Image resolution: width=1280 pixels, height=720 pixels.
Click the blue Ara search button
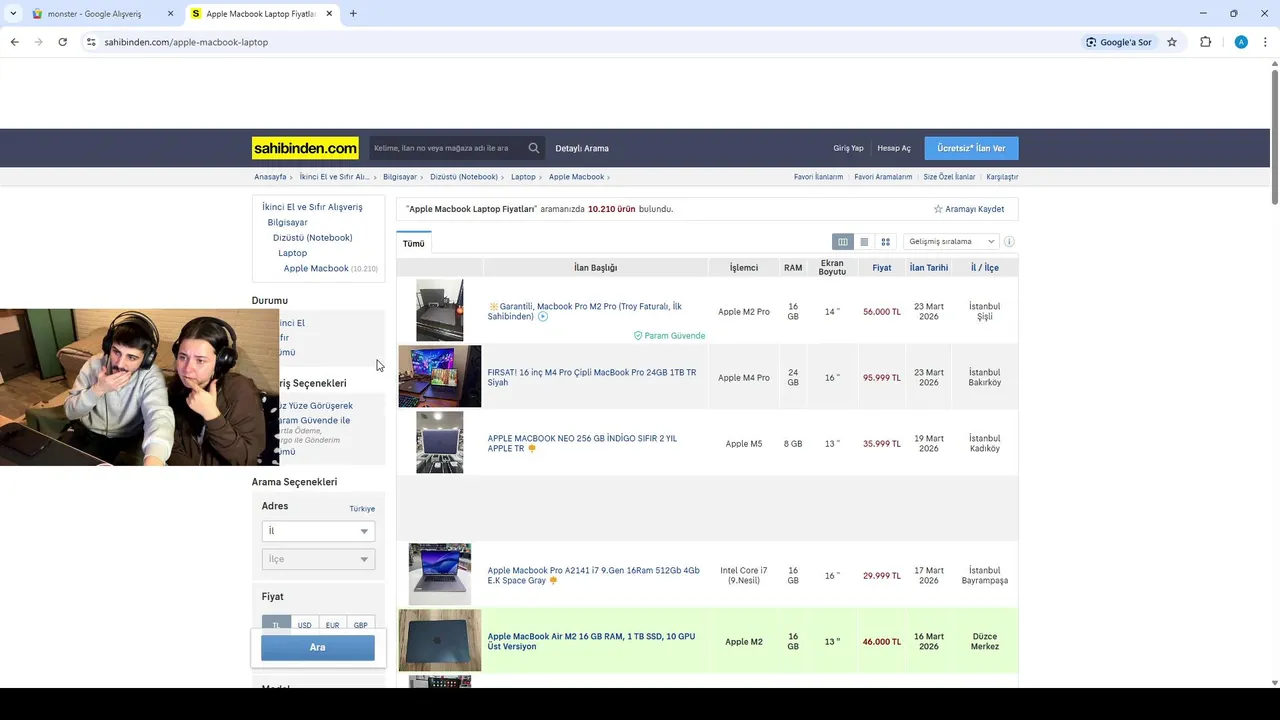click(318, 647)
